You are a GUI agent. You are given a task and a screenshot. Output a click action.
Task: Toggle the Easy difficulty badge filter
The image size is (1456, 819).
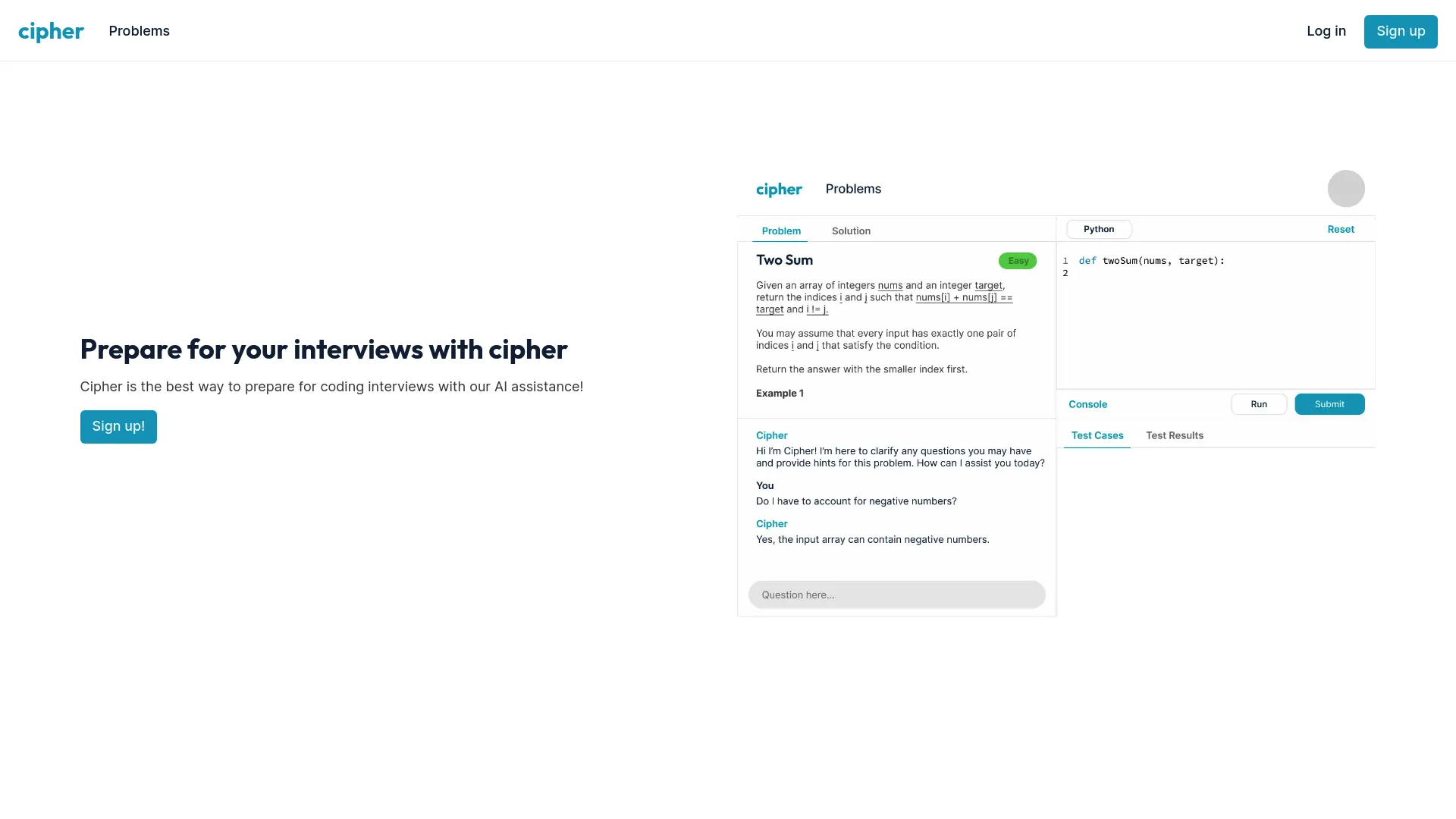coord(1018,261)
